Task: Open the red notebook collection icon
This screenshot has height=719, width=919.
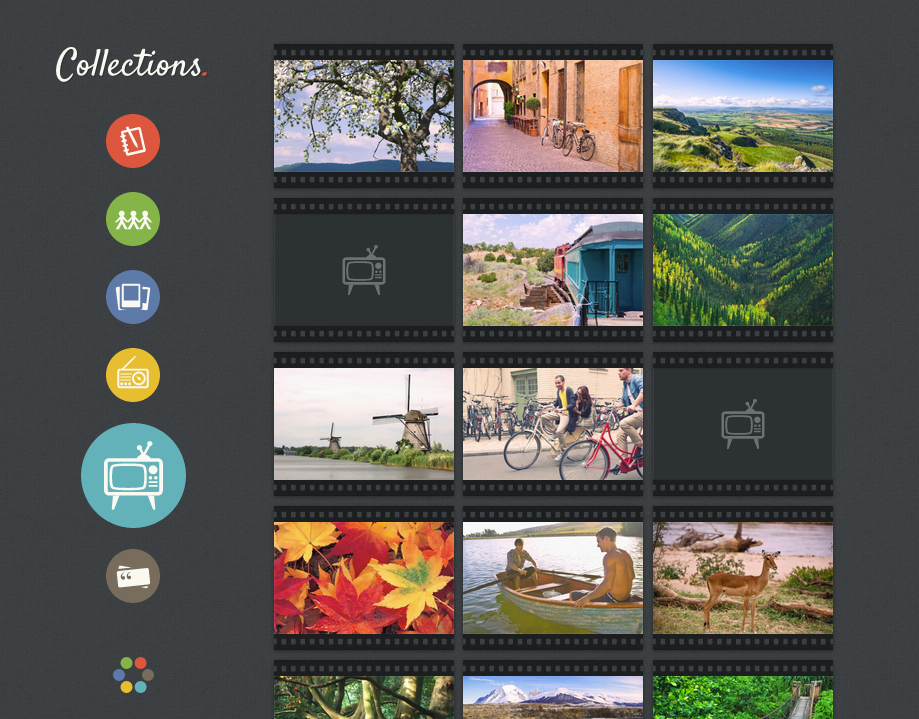Action: tap(133, 141)
